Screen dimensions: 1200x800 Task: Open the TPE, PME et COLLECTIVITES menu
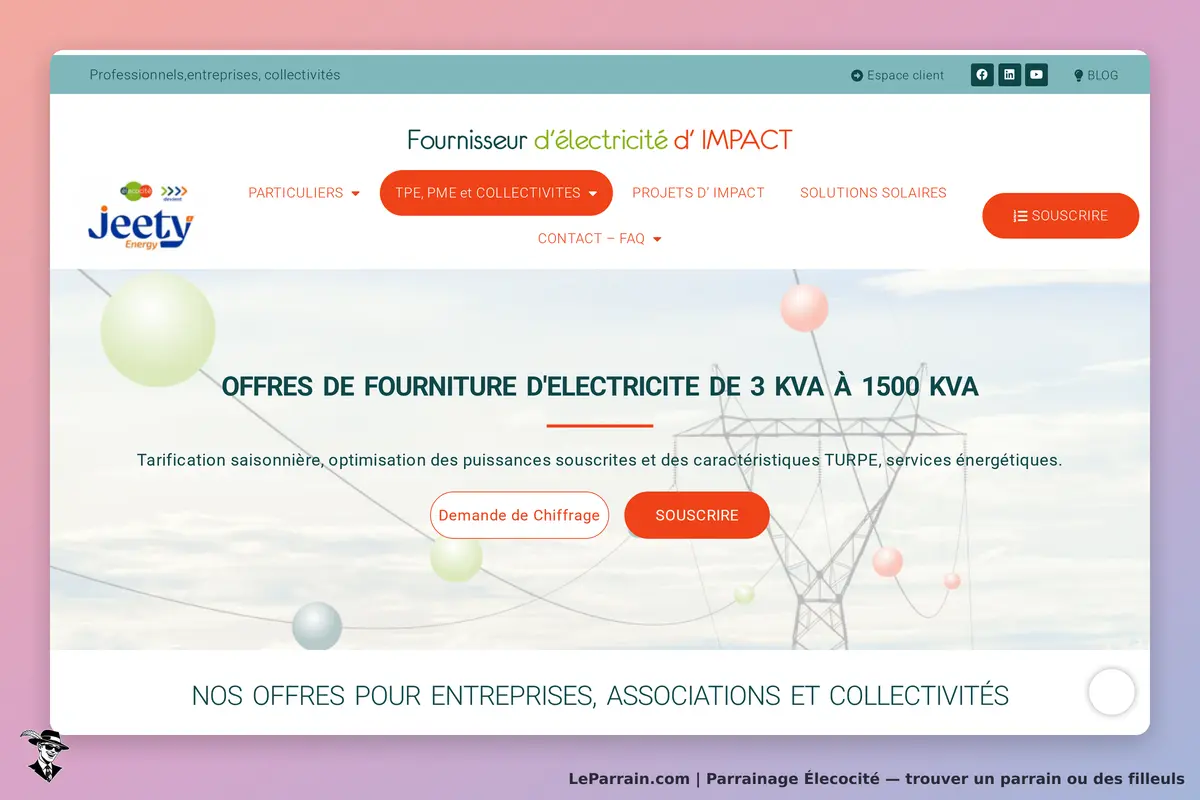[496, 193]
